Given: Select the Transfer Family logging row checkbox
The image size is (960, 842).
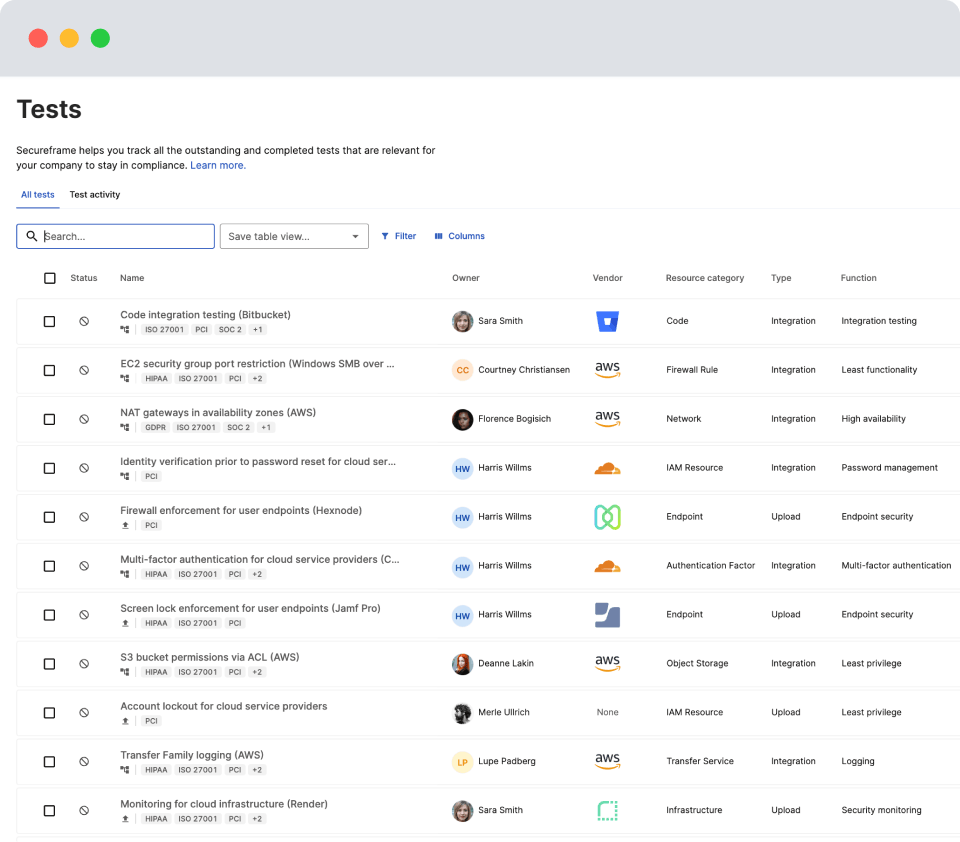Looking at the screenshot, I should pyautogui.click(x=49, y=762).
